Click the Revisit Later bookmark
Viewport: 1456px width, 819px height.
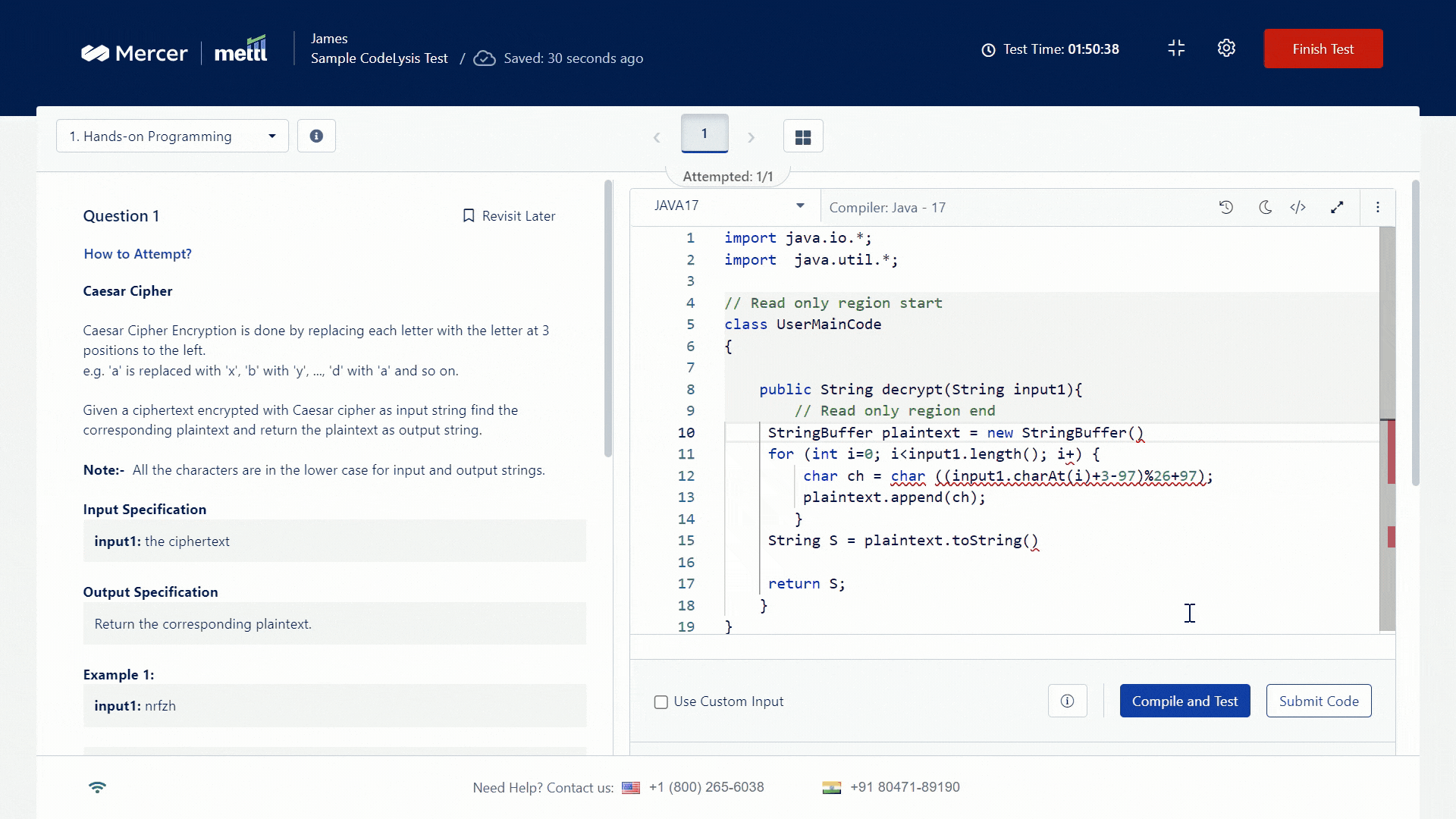coord(509,216)
